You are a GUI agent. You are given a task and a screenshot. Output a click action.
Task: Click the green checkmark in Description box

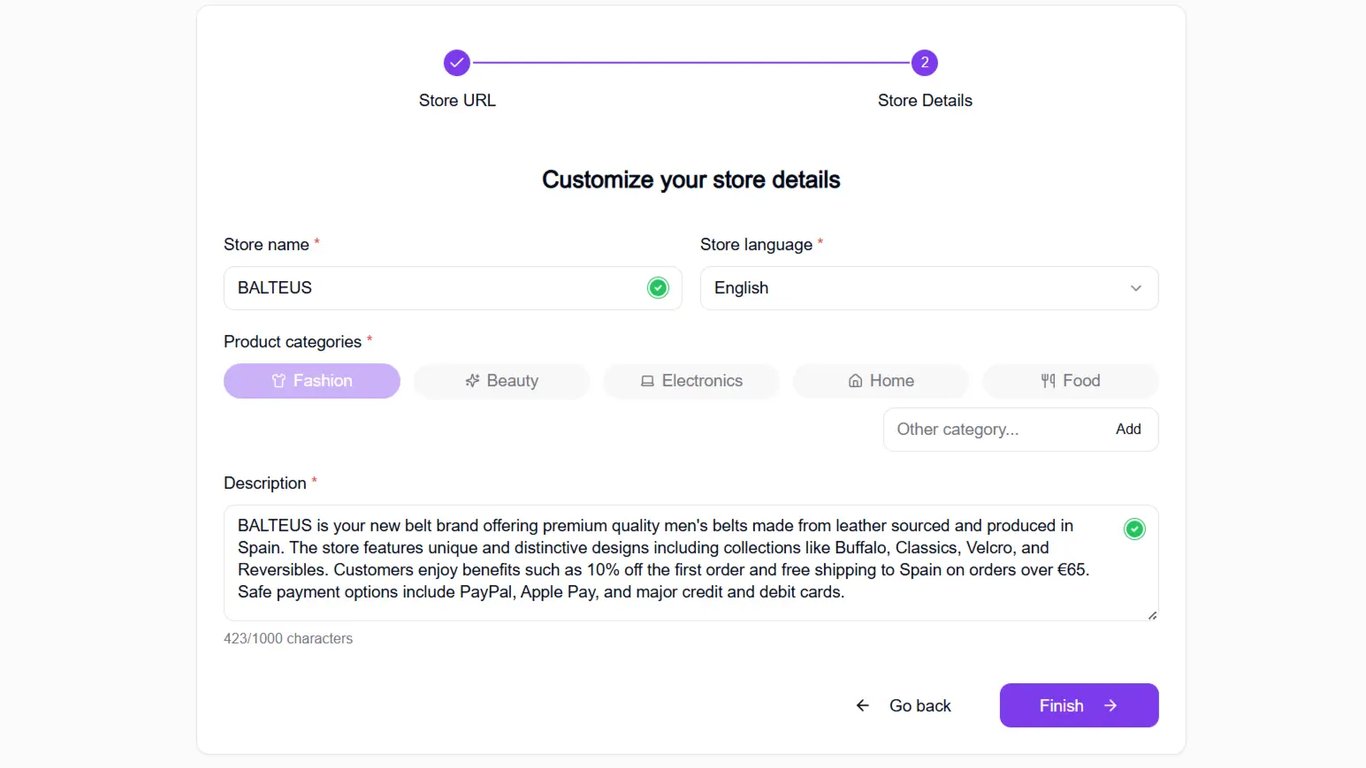point(1134,529)
